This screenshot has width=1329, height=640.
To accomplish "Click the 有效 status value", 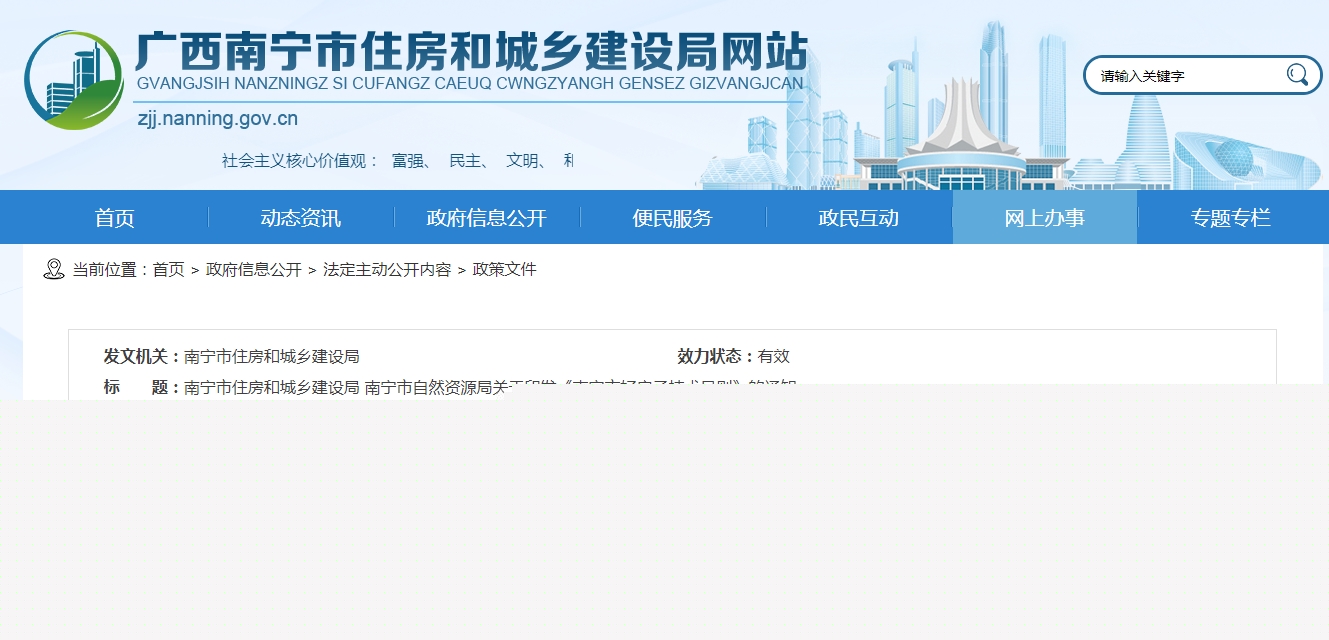I will point(774,356).
